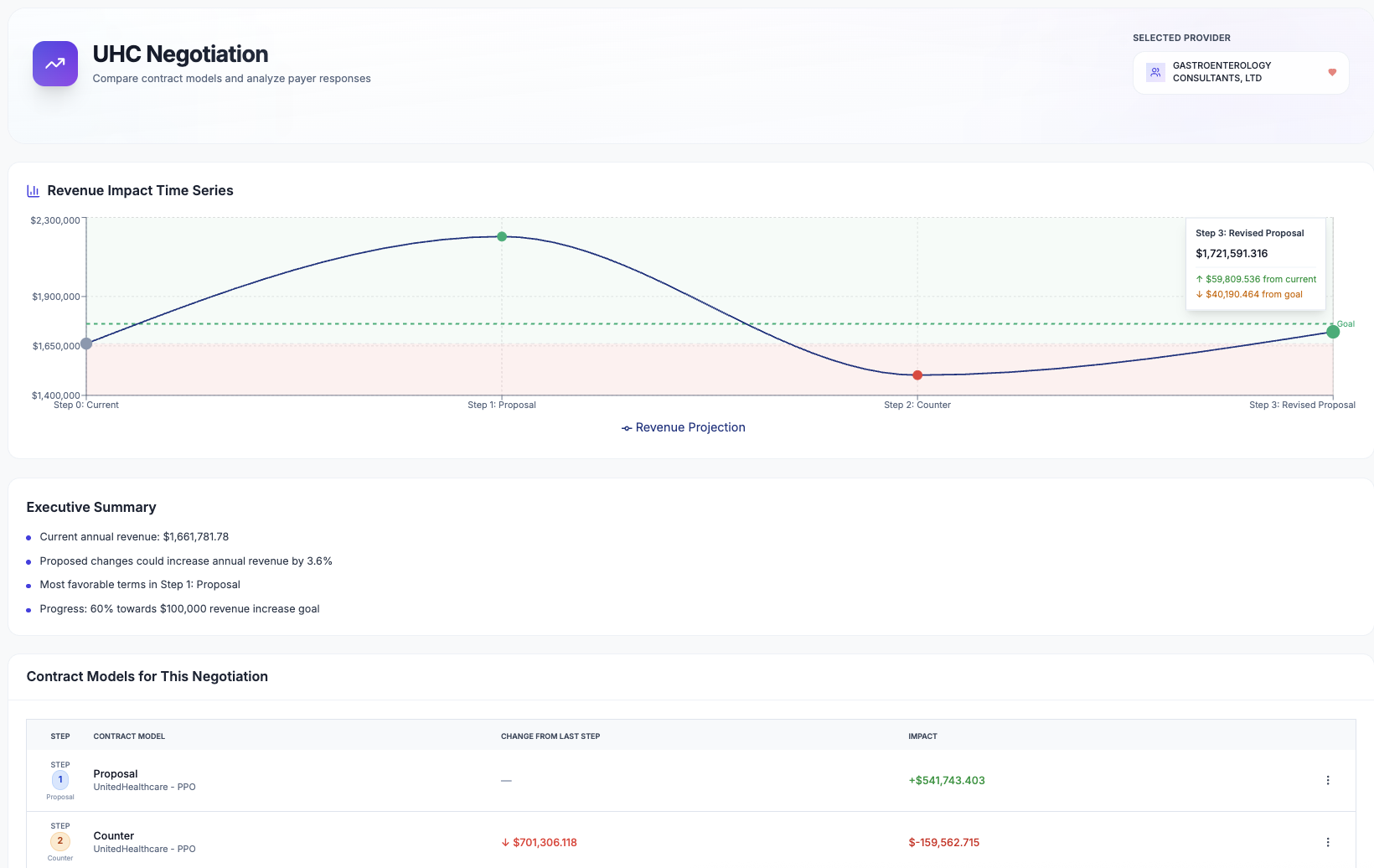Click the Impact column header
The image size is (1374, 868).
(922, 736)
